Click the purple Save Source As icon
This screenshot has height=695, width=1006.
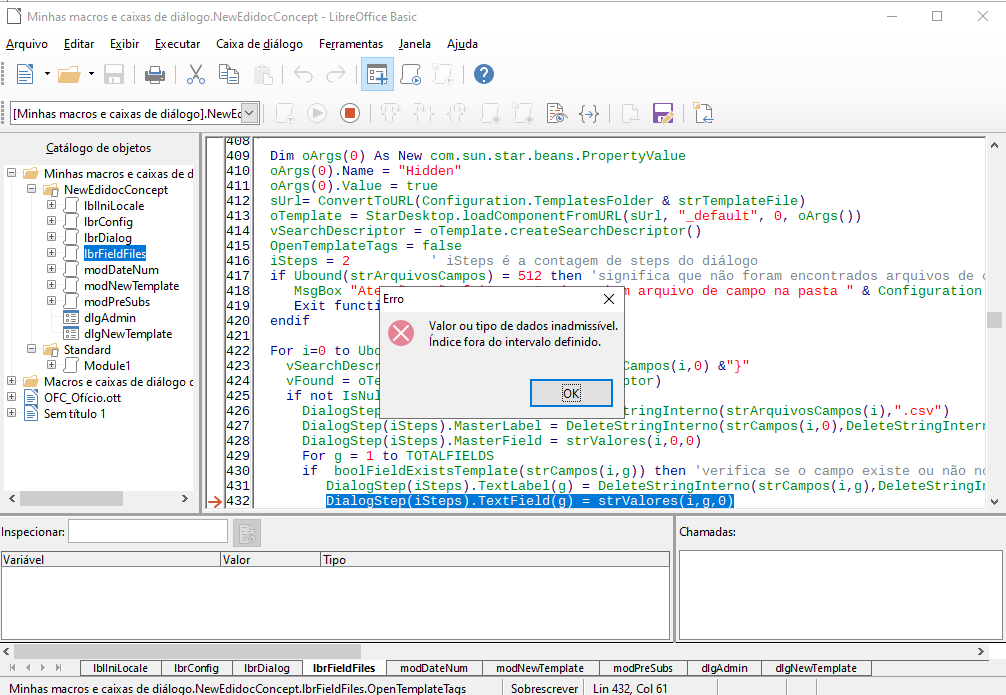[663, 114]
